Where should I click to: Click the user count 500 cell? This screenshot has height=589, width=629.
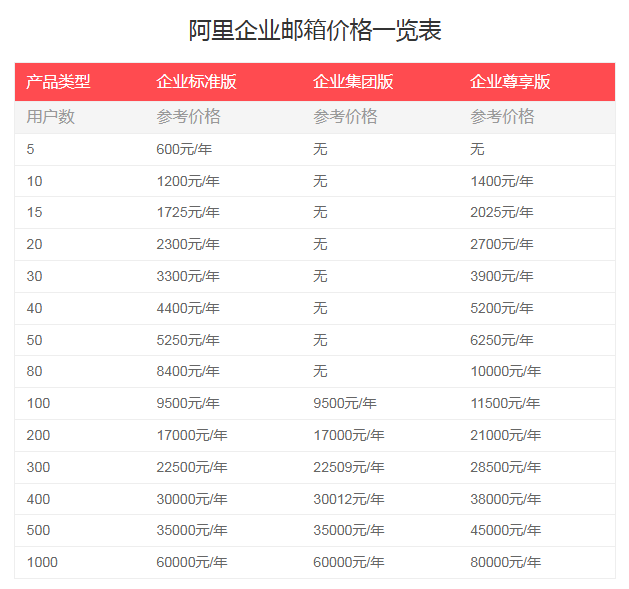(x=38, y=531)
